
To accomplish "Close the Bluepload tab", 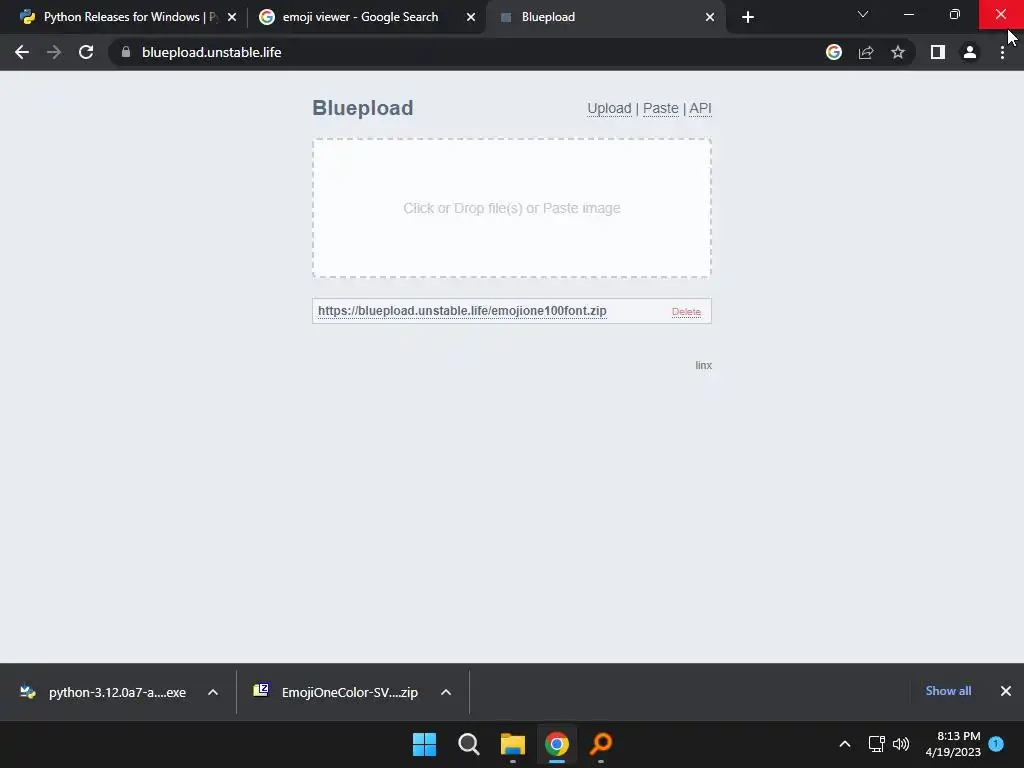I will (710, 17).
